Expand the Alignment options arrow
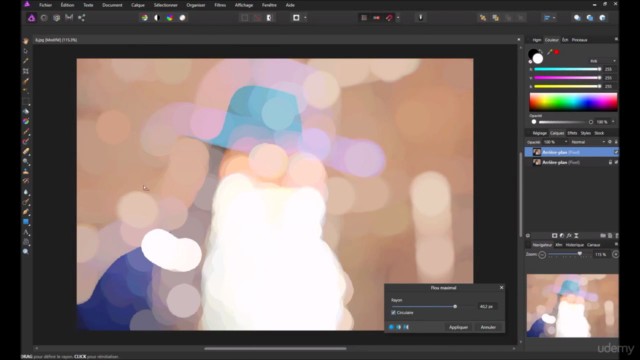This screenshot has width=640, height=360. [554, 18]
